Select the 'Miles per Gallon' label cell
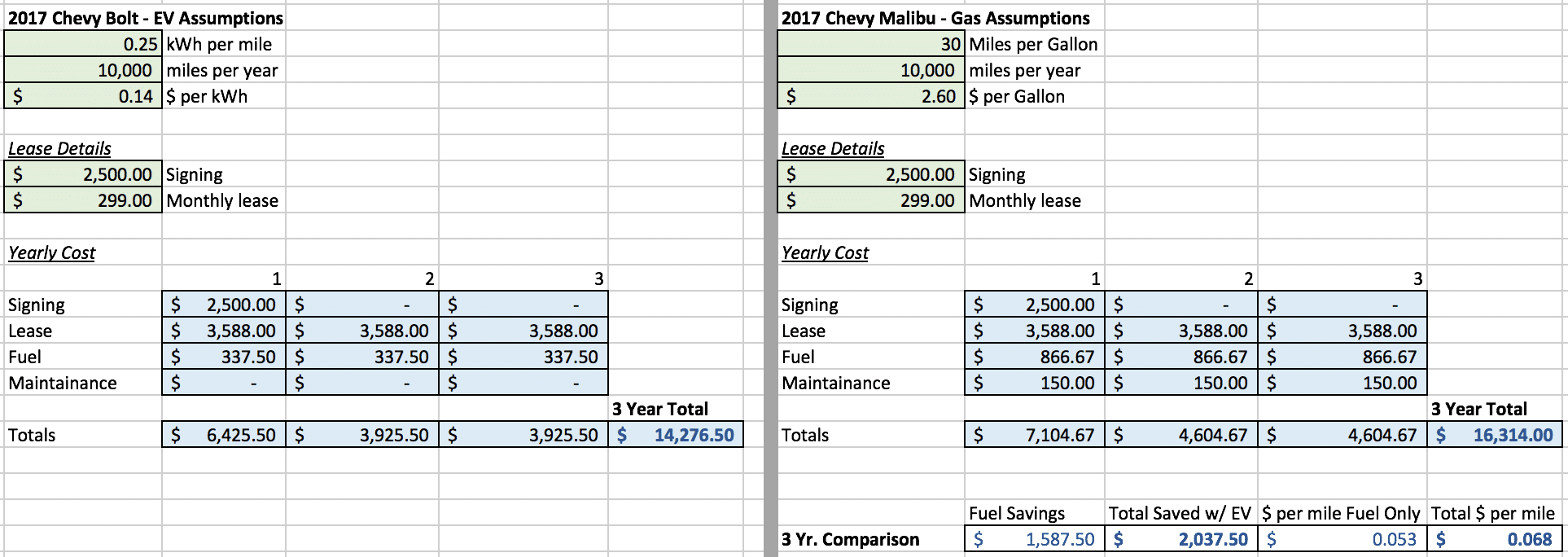Viewport: 1568px width, 557px height. (x=1034, y=44)
